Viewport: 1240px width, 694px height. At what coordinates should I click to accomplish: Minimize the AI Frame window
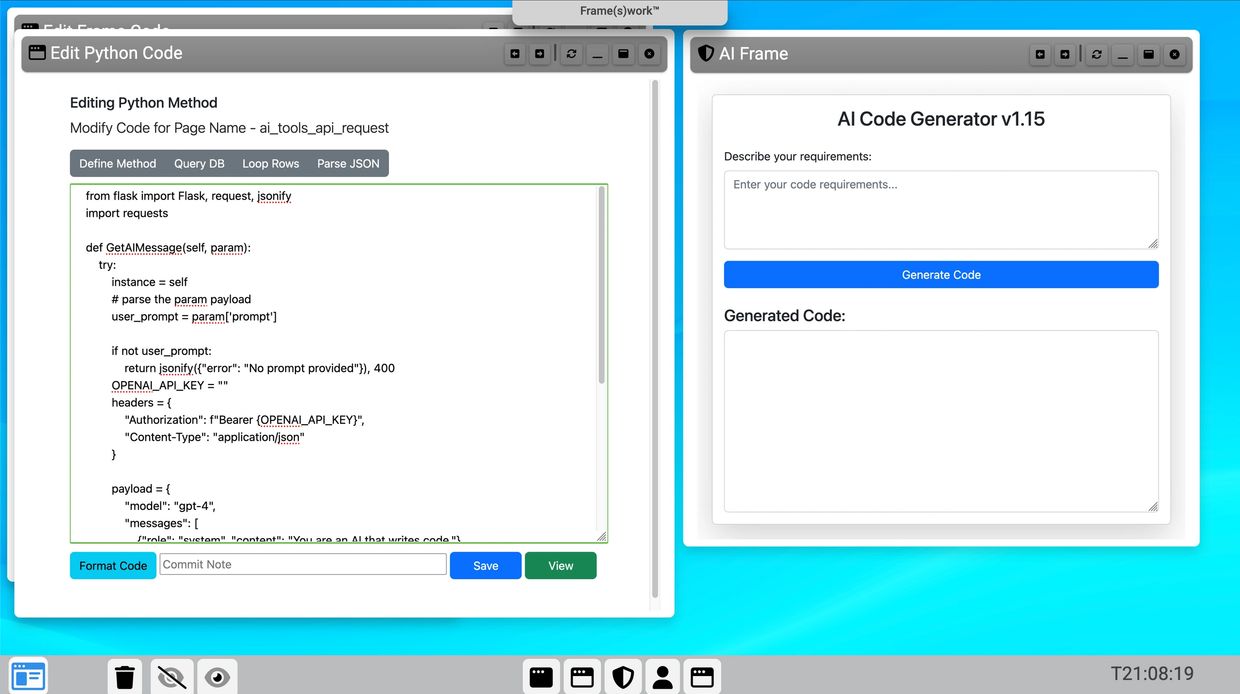pyautogui.click(x=1123, y=54)
